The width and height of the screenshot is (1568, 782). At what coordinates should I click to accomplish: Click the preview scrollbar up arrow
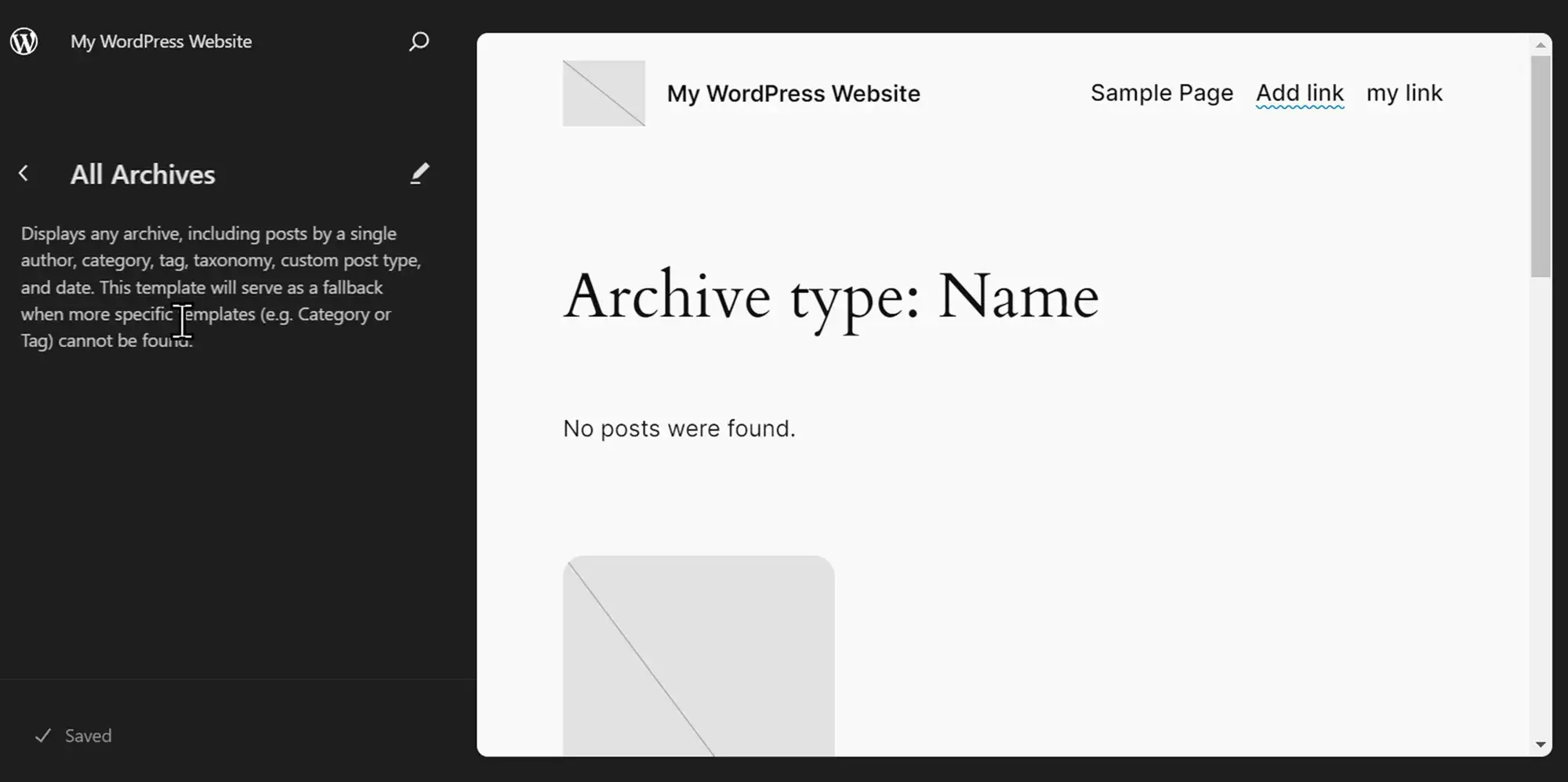1541,45
